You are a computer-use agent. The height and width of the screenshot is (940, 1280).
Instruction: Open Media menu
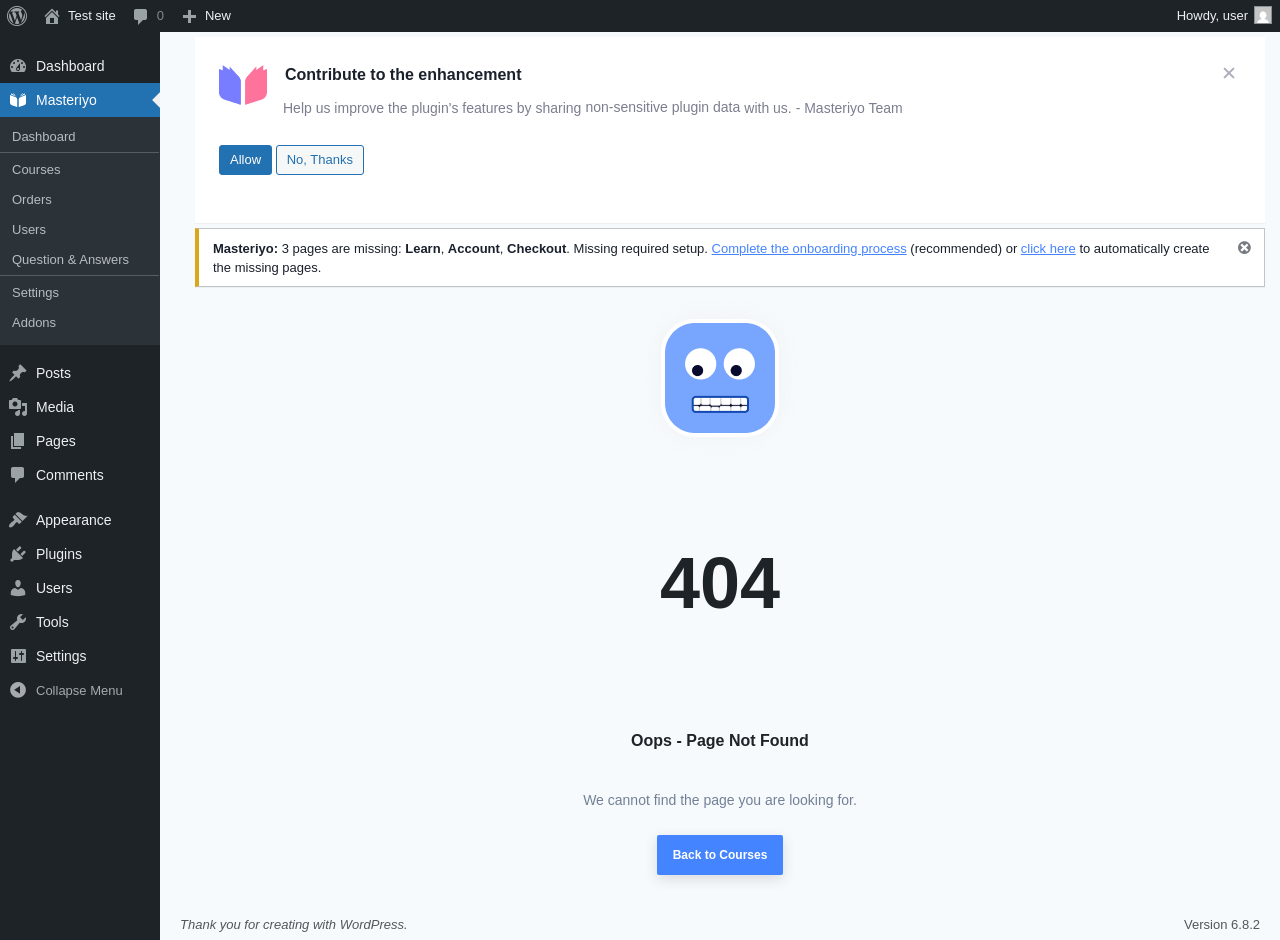pyautogui.click(x=80, y=407)
